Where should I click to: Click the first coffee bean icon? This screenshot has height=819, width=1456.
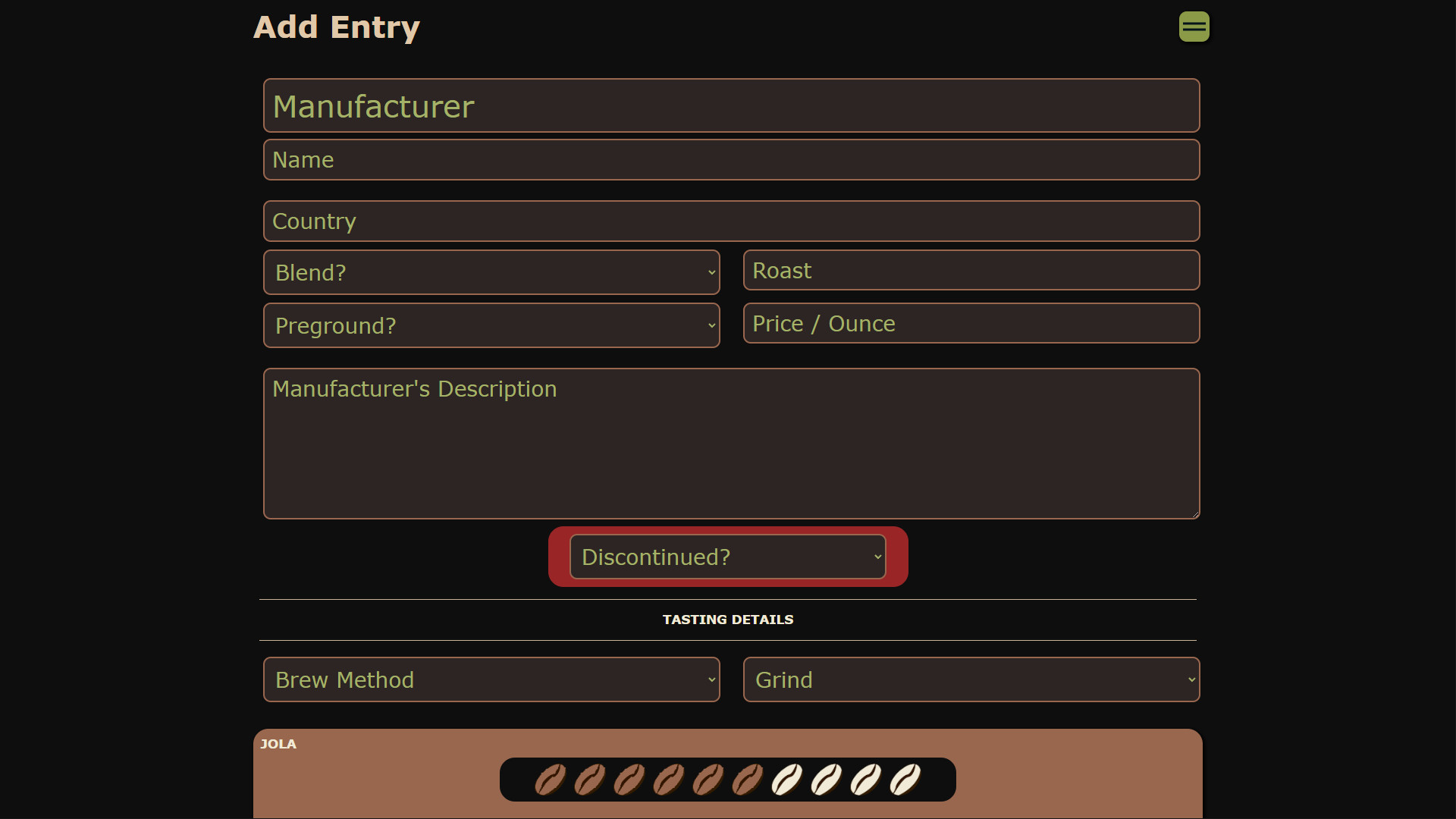pyautogui.click(x=550, y=780)
